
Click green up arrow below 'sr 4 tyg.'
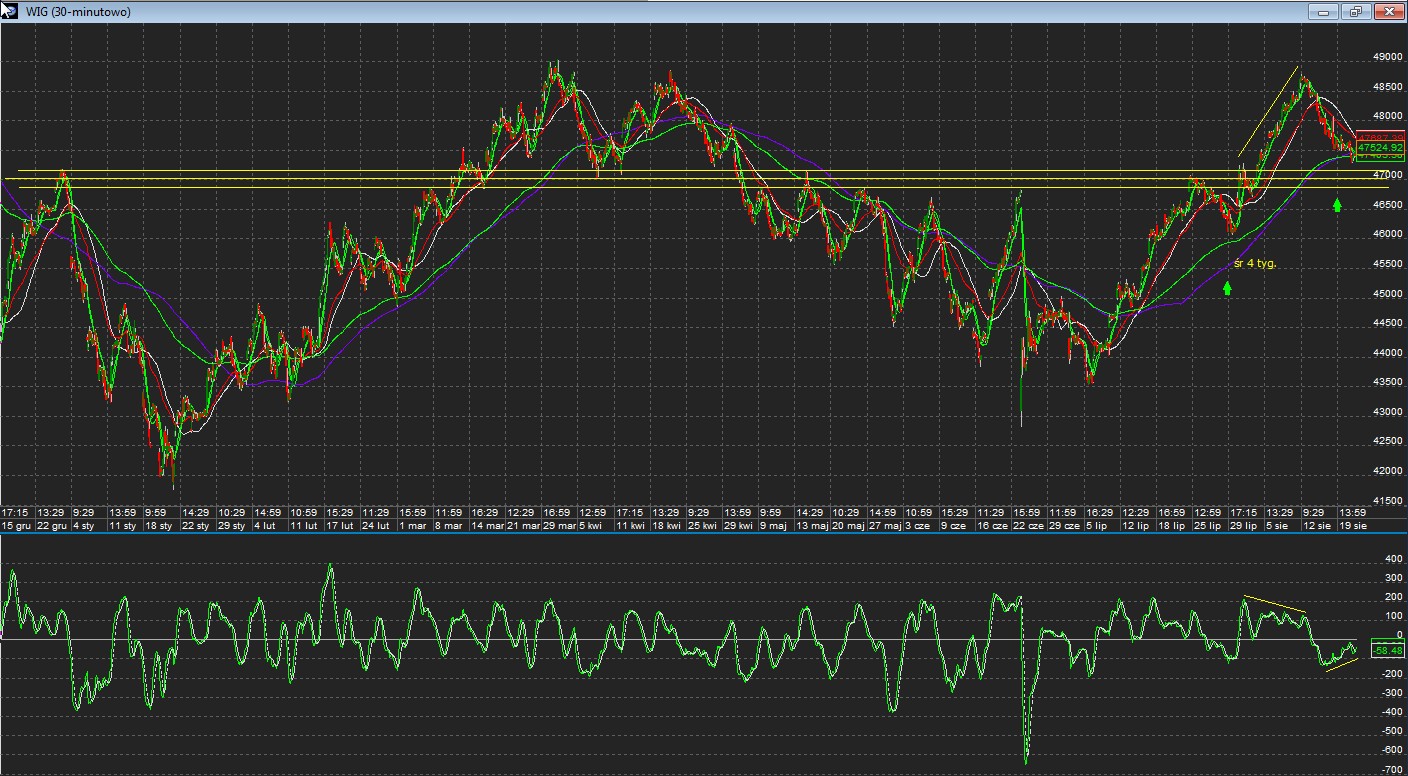[1227, 288]
